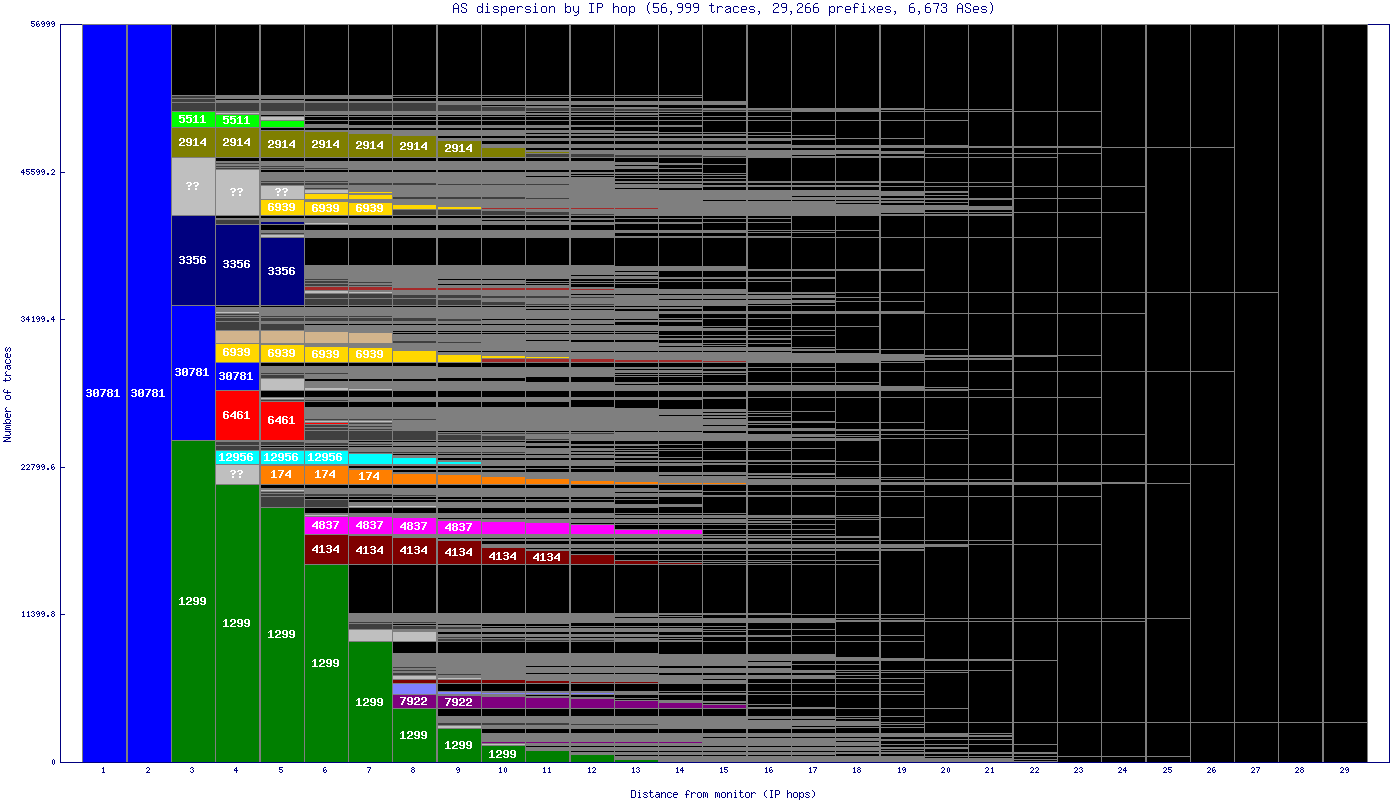
Task: Click the maroon 4134 block in hop 11
Action: (x=547, y=557)
